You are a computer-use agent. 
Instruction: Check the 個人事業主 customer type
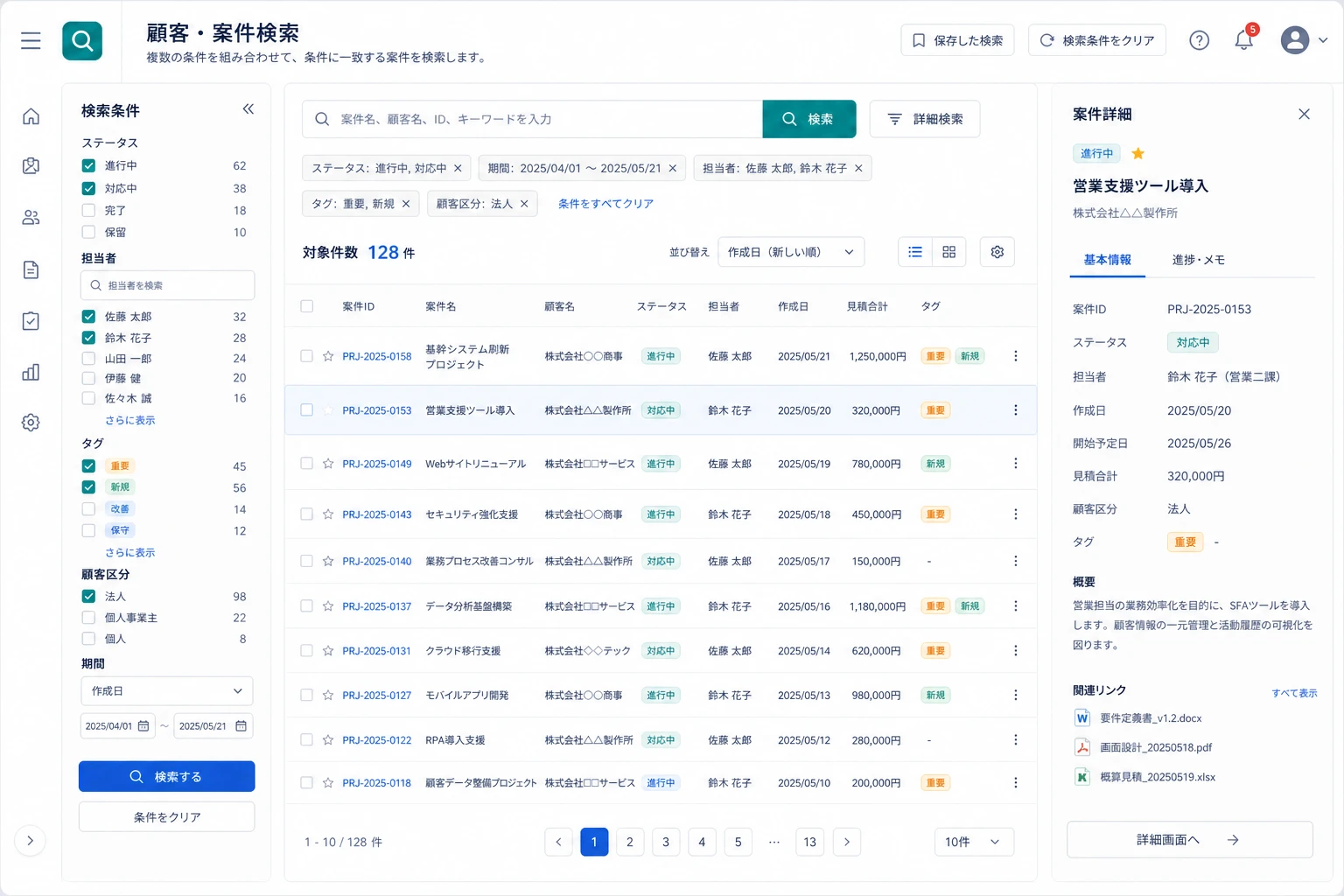pyautogui.click(x=88, y=618)
